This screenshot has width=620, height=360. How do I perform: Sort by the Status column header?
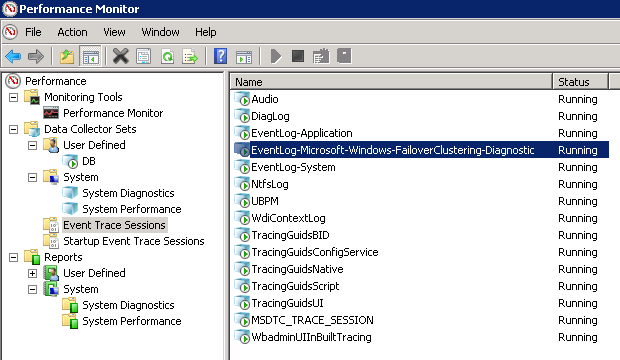click(x=580, y=82)
